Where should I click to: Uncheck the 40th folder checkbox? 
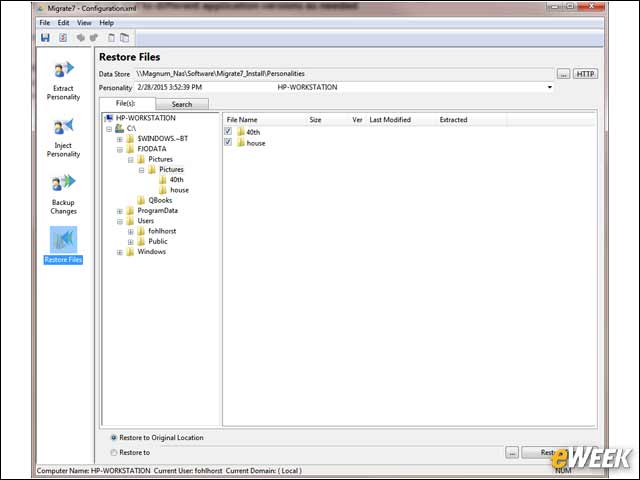[x=228, y=131]
